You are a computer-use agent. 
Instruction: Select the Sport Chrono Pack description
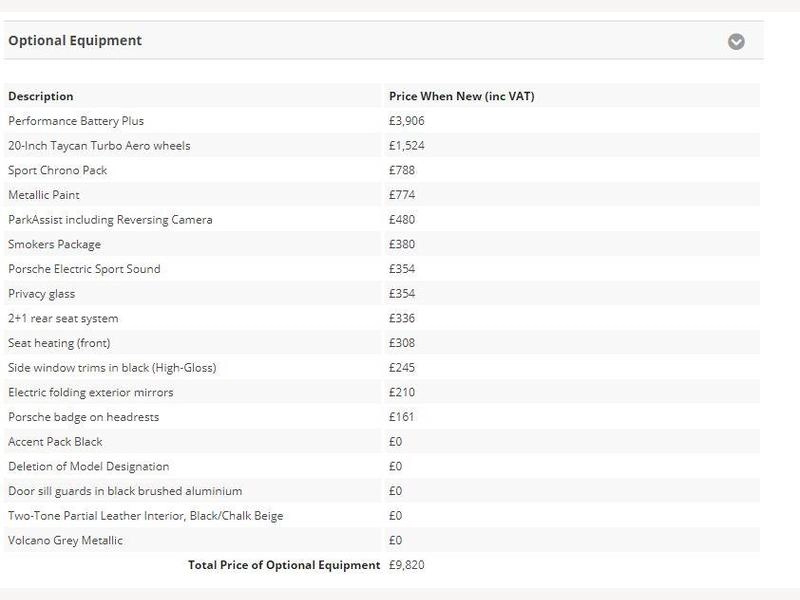click(58, 170)
